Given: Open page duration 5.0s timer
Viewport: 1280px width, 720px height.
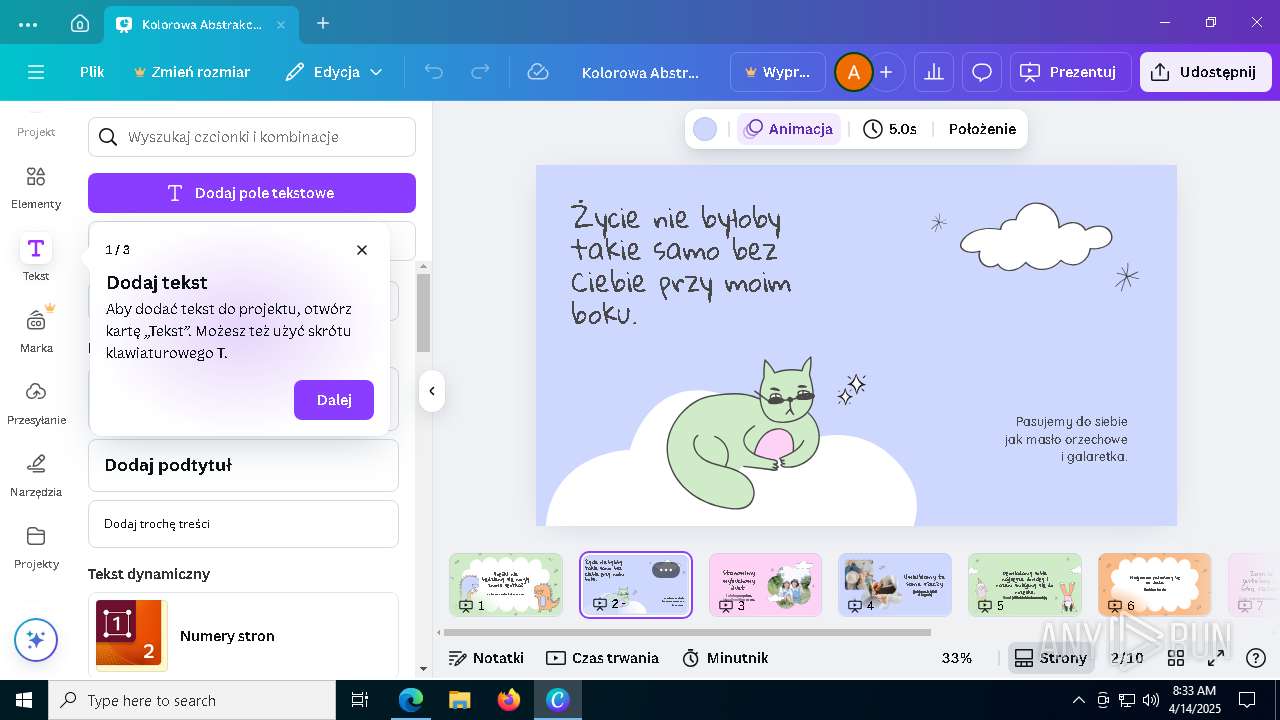Looking at the screenshot, I should pyautogui.click(x=890, y=129).
